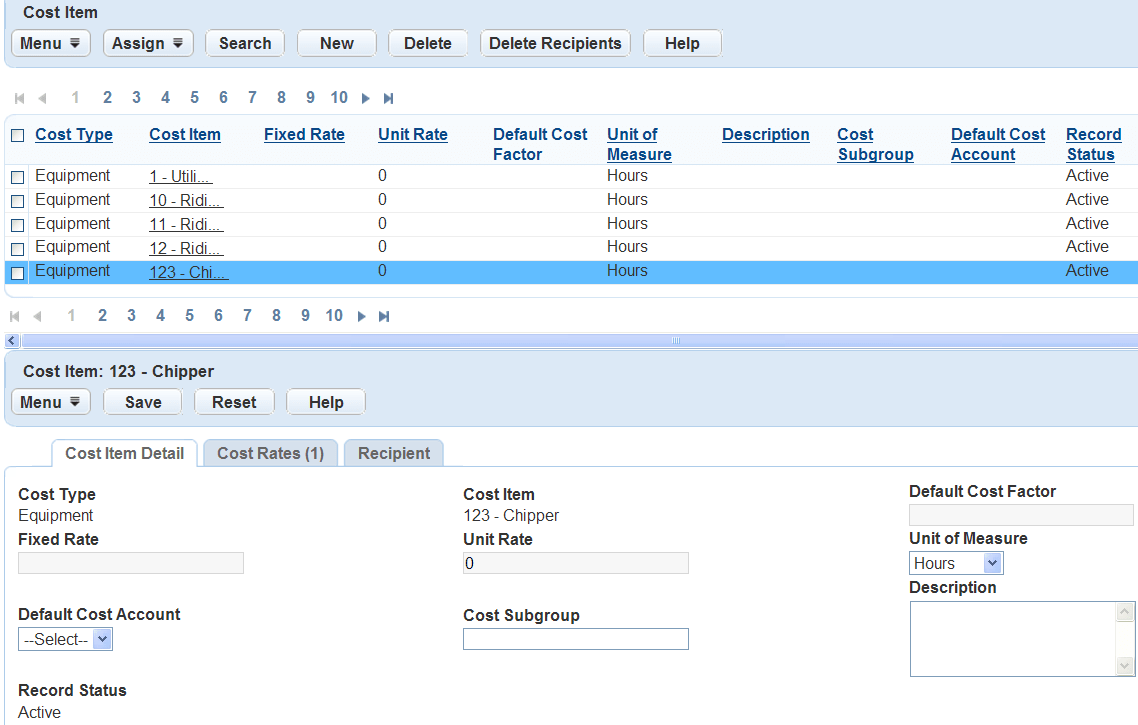Click last page arrow in bottom pager

pos(383,316)
